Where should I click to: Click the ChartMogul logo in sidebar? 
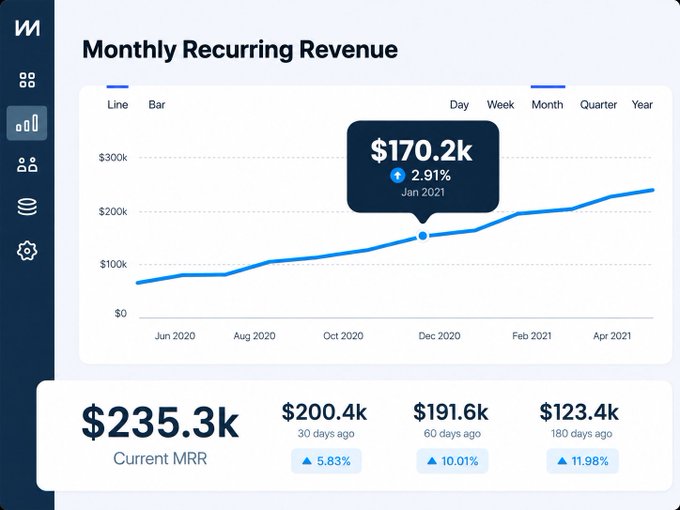click(27, 28)
